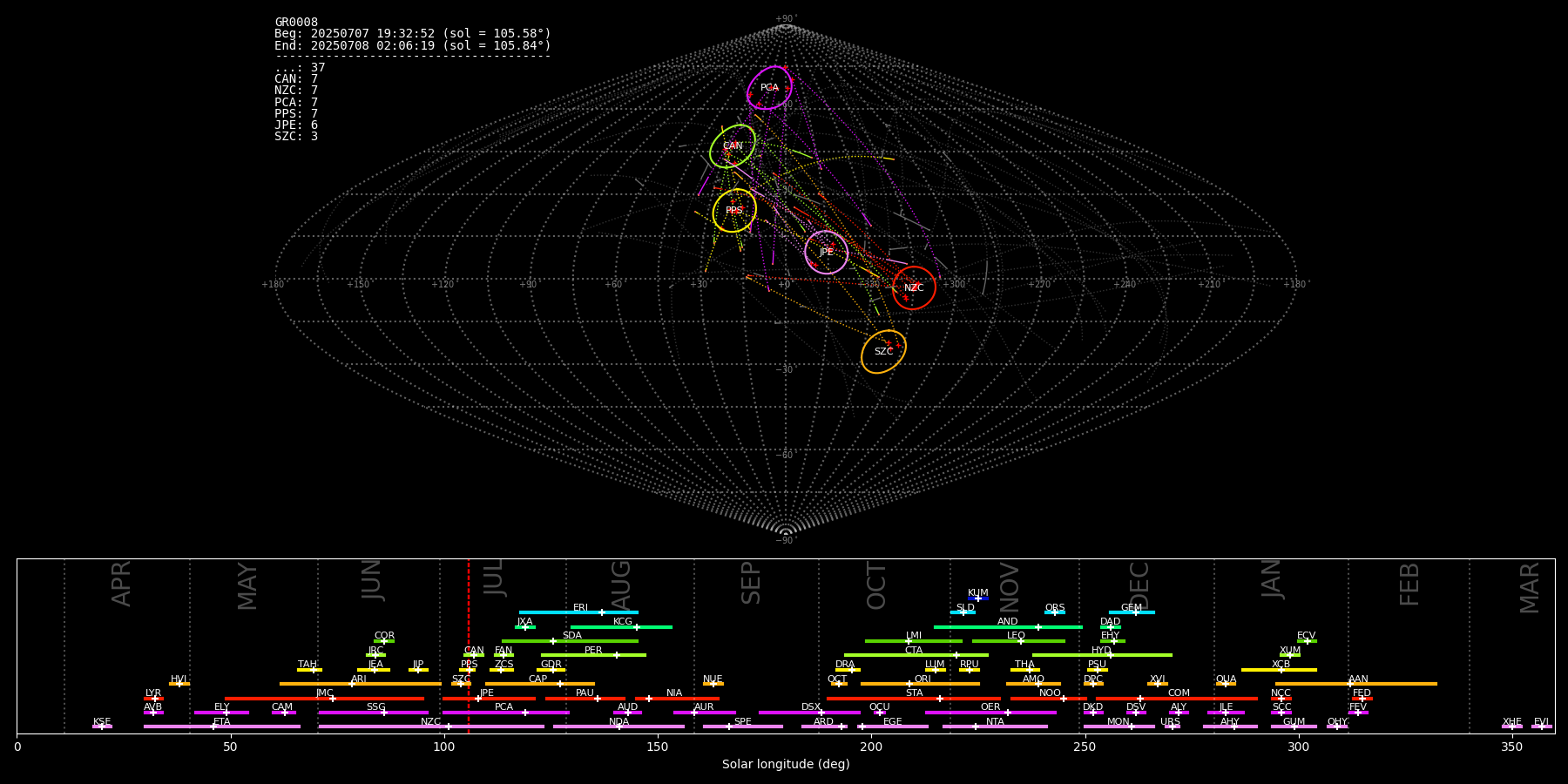Click the 'CAN: 7' legend entry
The height and width of the screenshot is (784, 1568).
pos(296,78)
